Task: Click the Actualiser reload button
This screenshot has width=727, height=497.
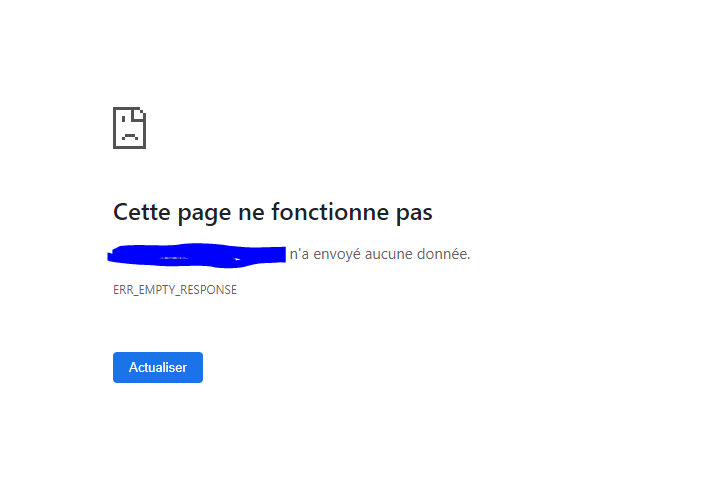Action: 158,367
